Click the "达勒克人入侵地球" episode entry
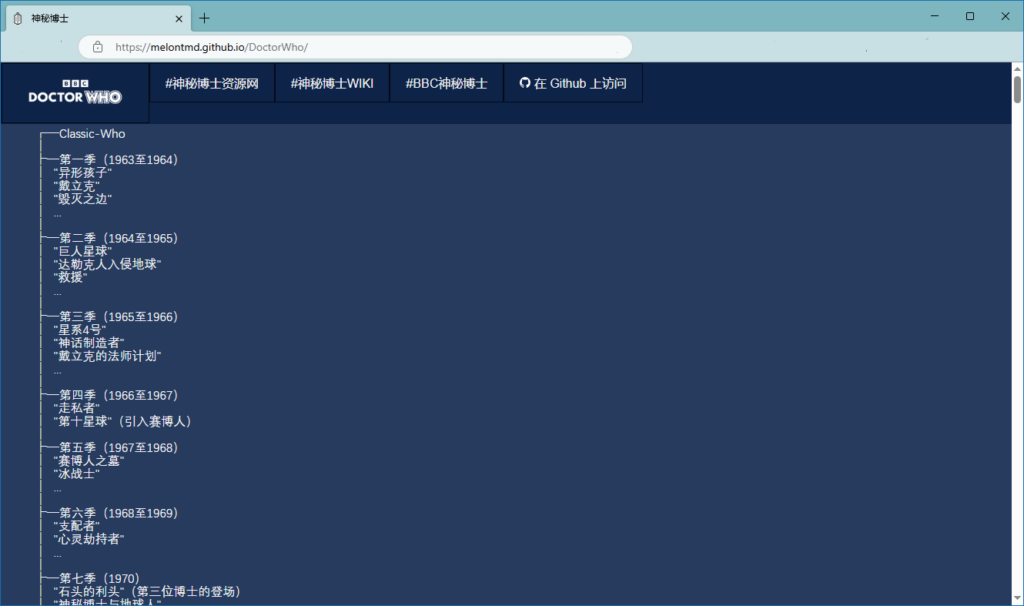The width and height of the screenshot is (1024, 606). (x=108, y=264)
